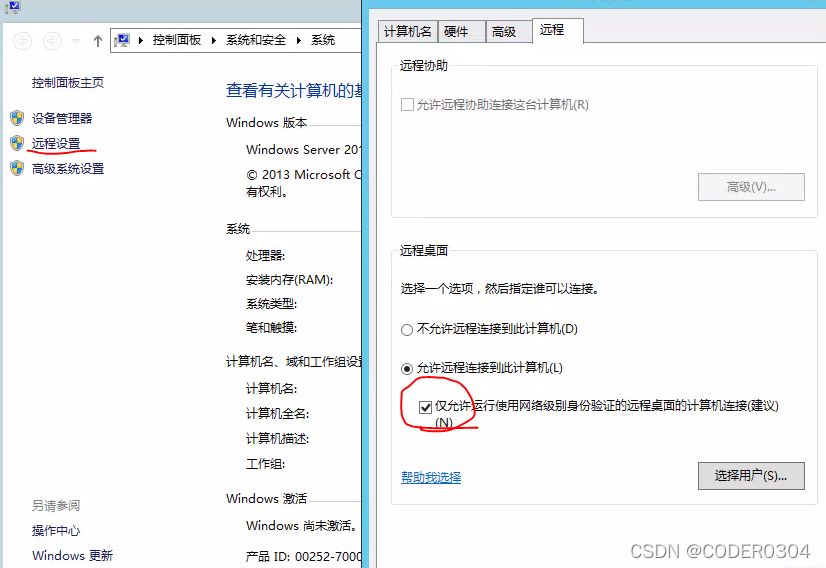Tick 允许远程协助连接这台计算机 checkbox
The image size is (826, 568).
click(x=407, y=104)
